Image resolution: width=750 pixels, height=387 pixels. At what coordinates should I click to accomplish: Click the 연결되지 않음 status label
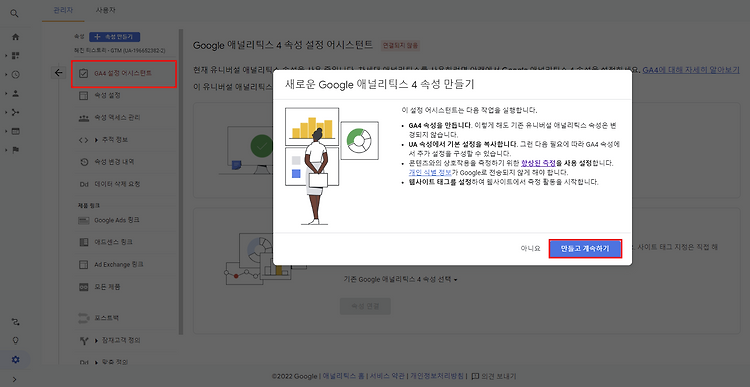tap(400, 46)
